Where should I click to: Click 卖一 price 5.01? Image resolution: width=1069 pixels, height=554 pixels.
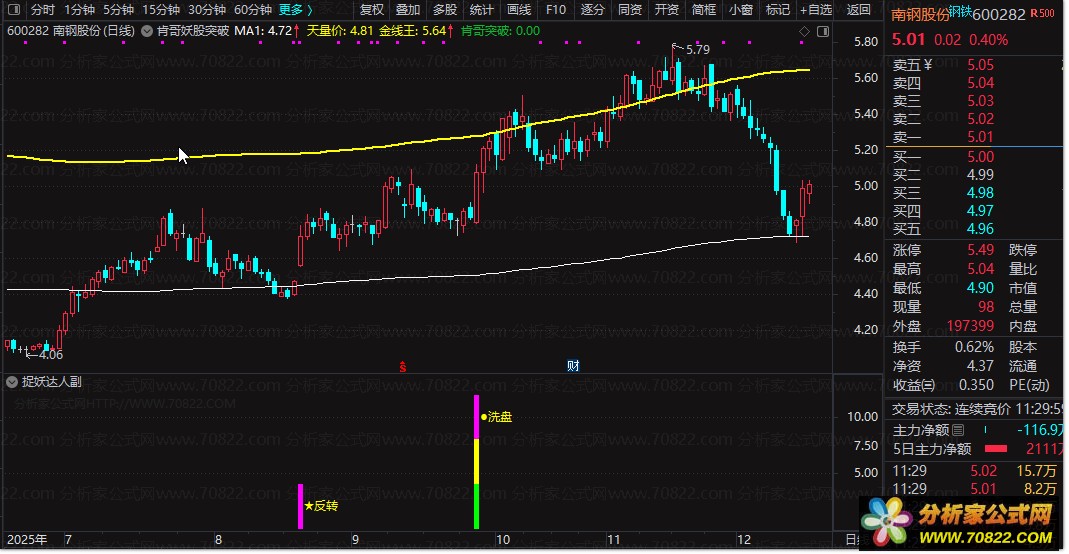(x=980, y=137)
